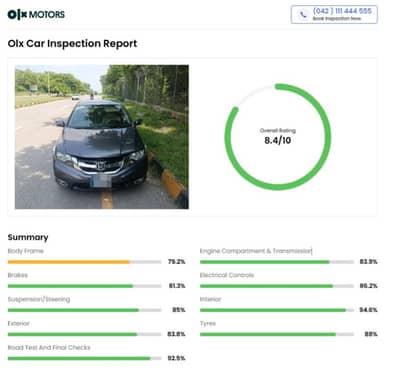Click the (042) 111 444 555 booking button
399x379 pixels.
334,15
